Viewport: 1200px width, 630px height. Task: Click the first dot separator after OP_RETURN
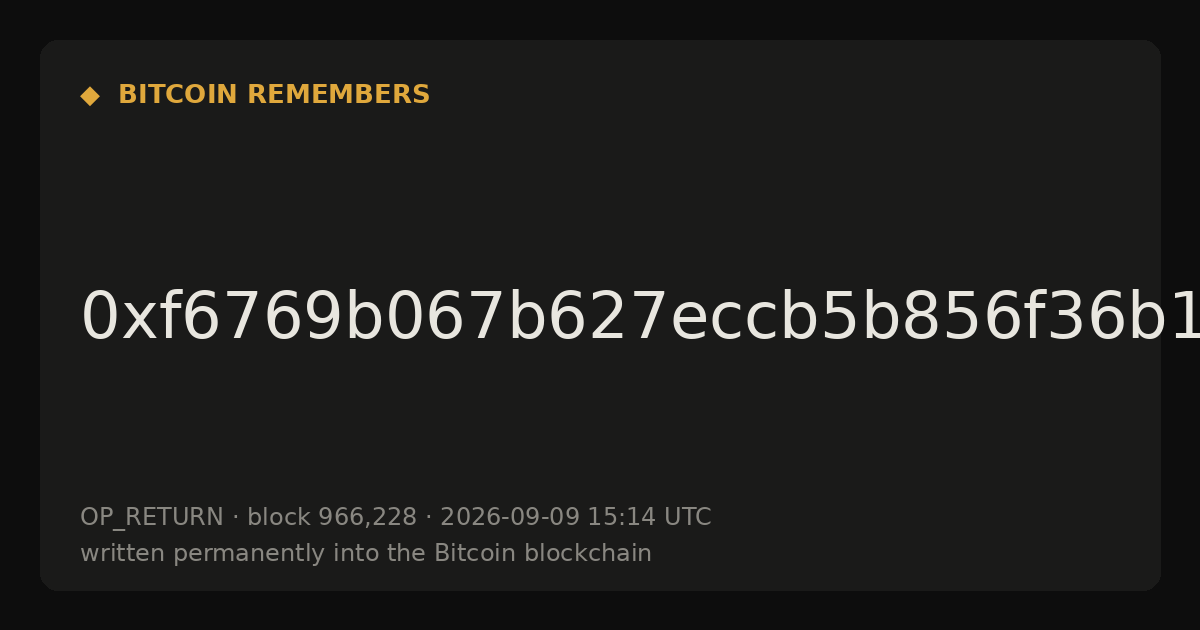click(236, 518)
